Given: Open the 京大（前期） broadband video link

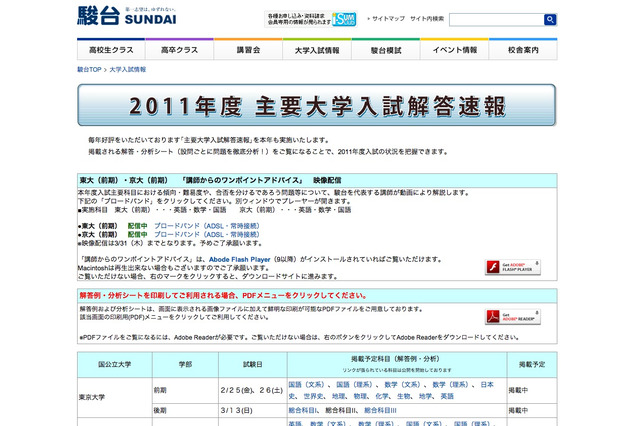Looking at the screenshot, I should click(207, 234).
